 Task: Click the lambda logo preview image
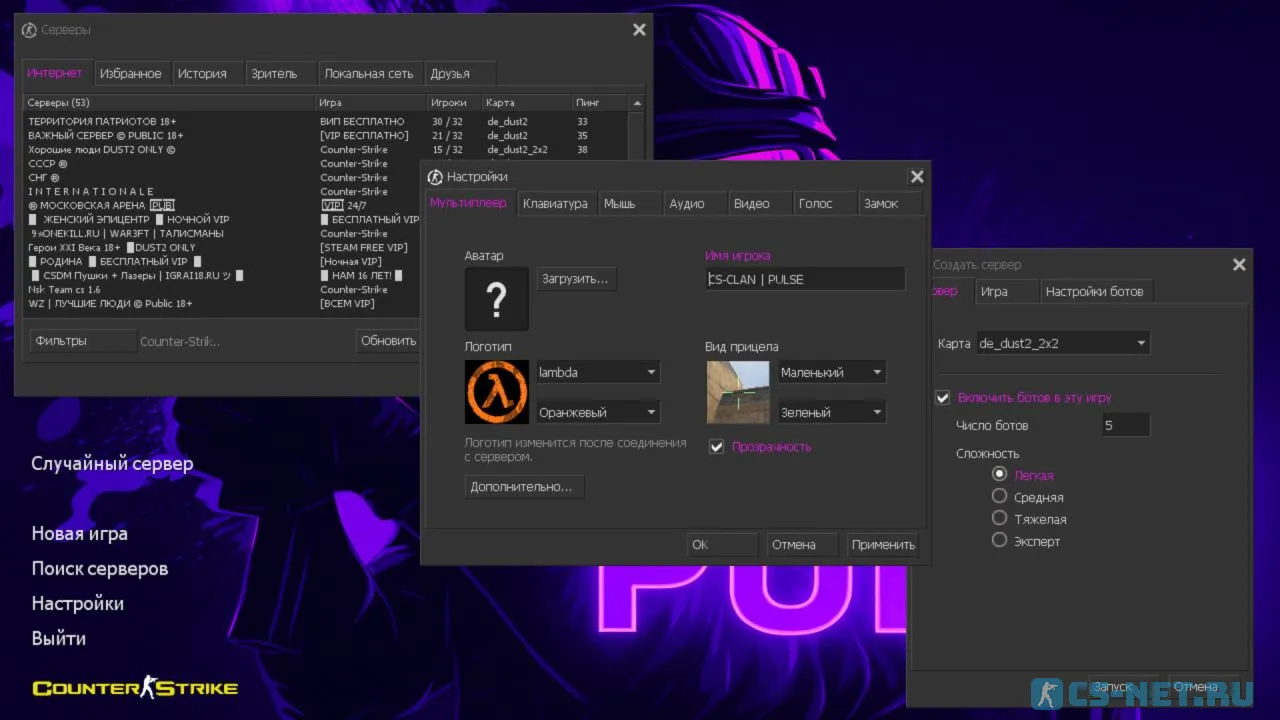[x=497, y=392]
